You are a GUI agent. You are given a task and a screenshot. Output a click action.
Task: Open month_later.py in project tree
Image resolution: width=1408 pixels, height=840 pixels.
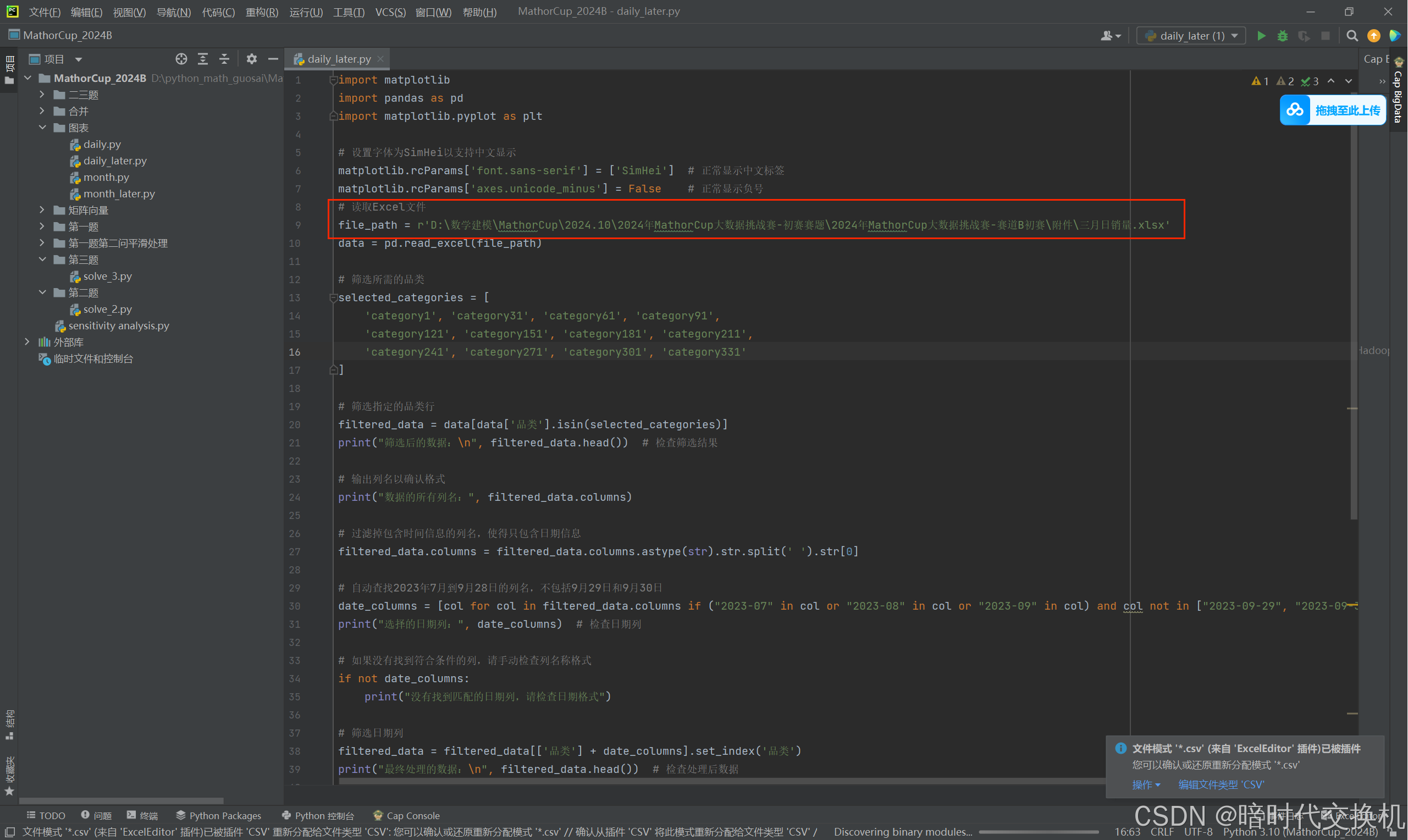point(119,194)
